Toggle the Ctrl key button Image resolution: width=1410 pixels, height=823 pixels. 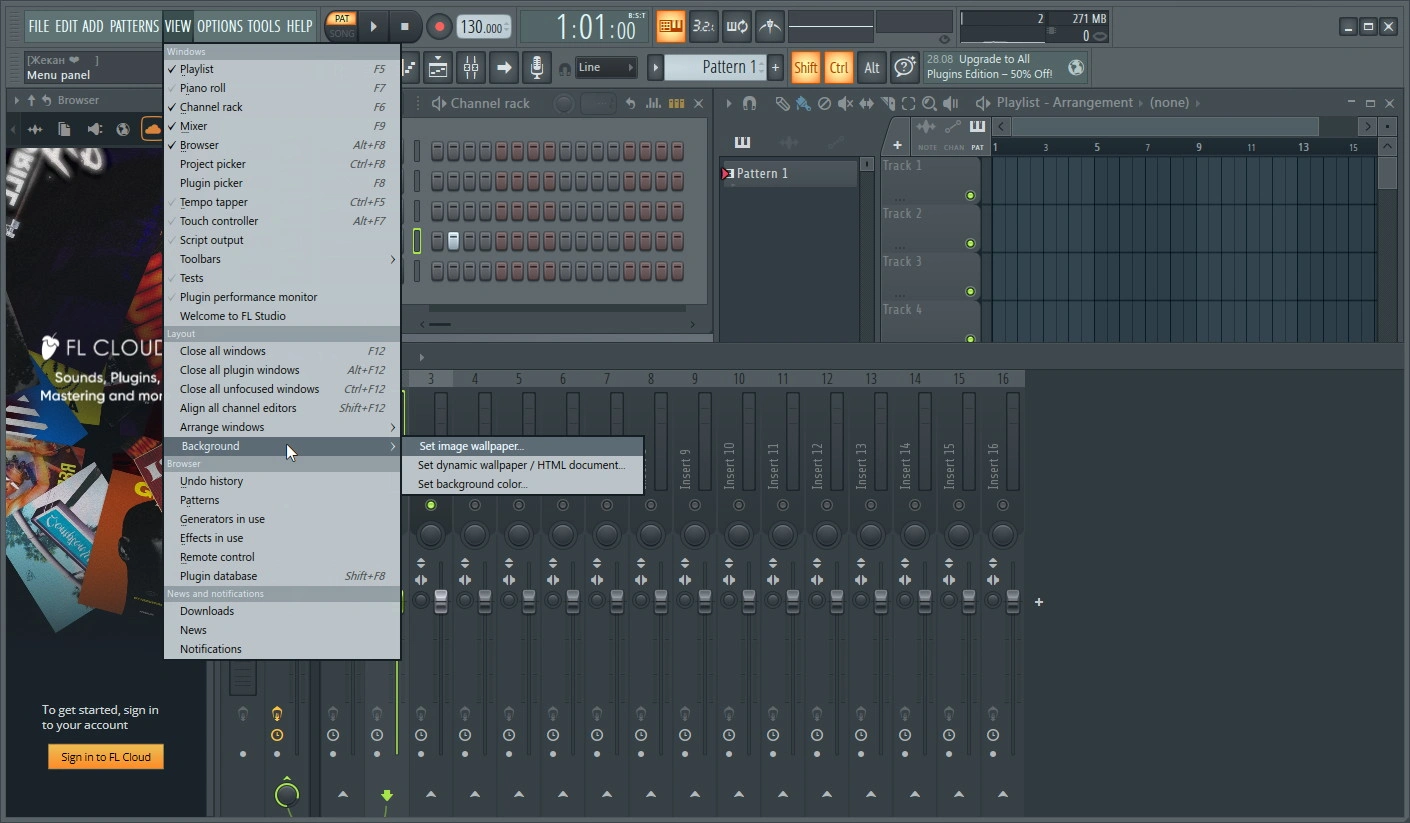click(x=839, y=68)
